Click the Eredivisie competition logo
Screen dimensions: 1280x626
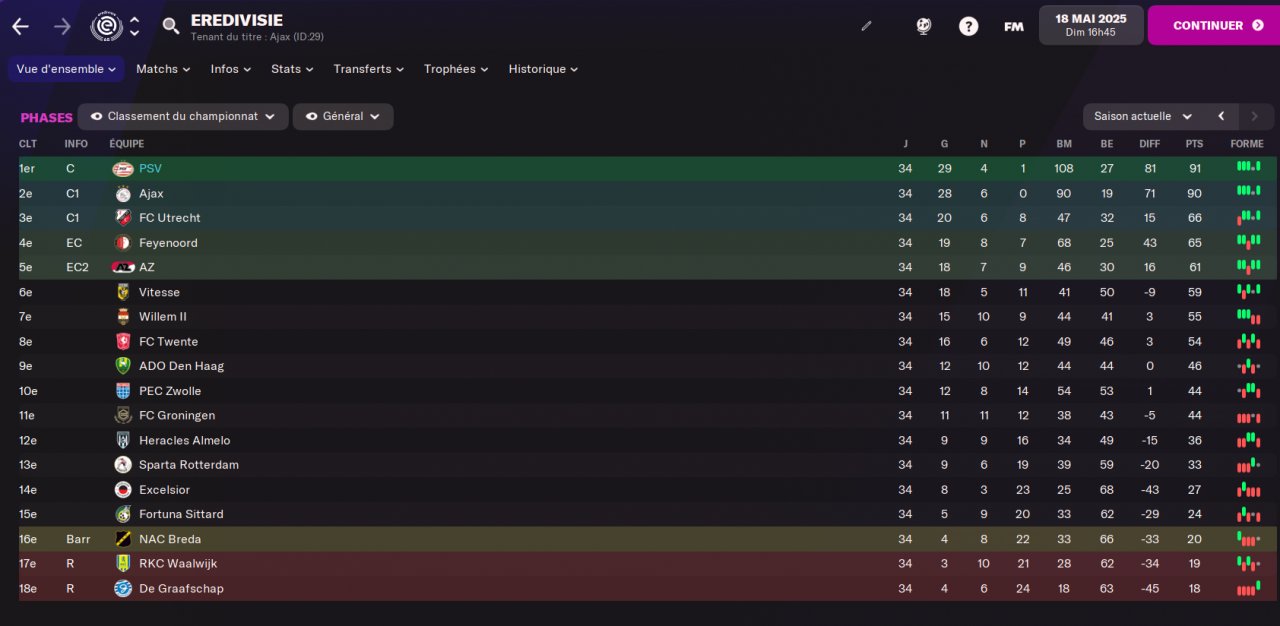point(106,26)
